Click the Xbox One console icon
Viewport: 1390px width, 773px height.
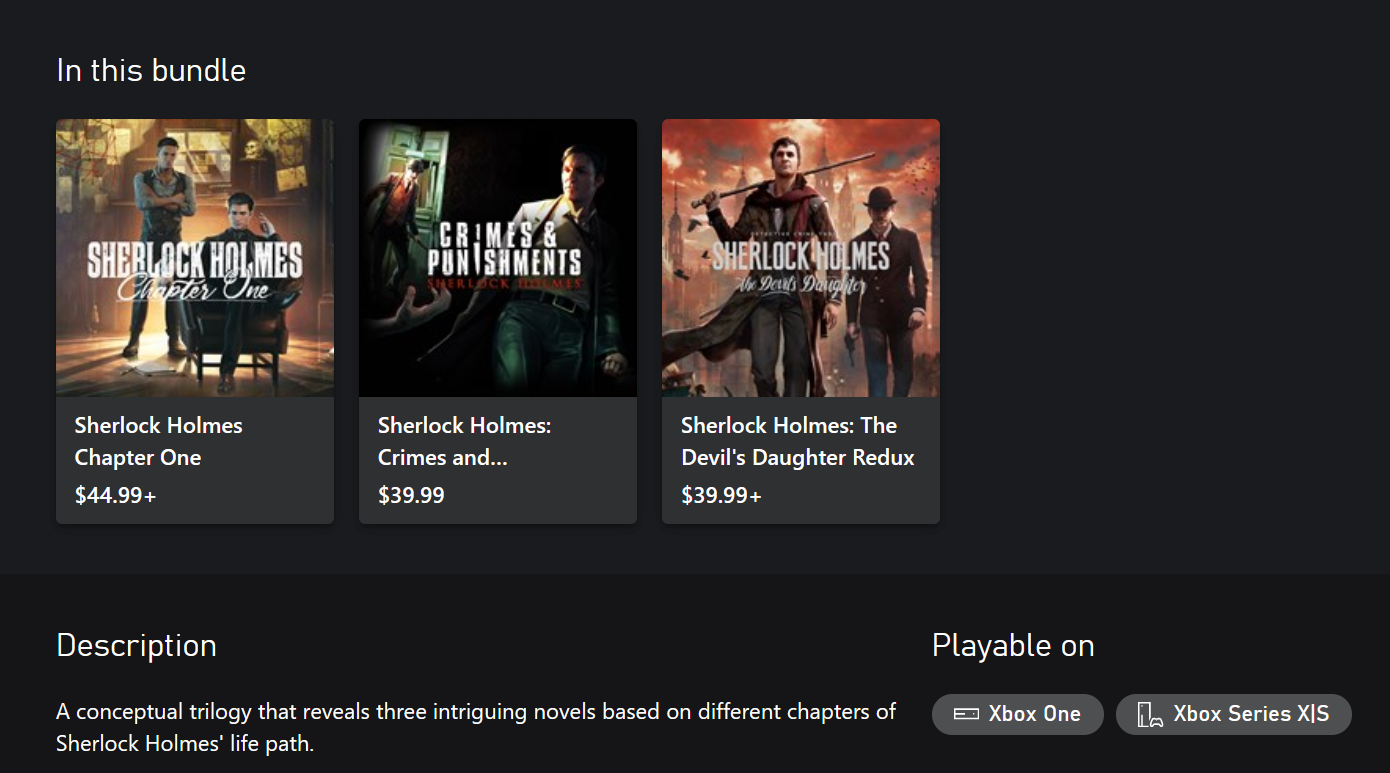click(966, 714)
